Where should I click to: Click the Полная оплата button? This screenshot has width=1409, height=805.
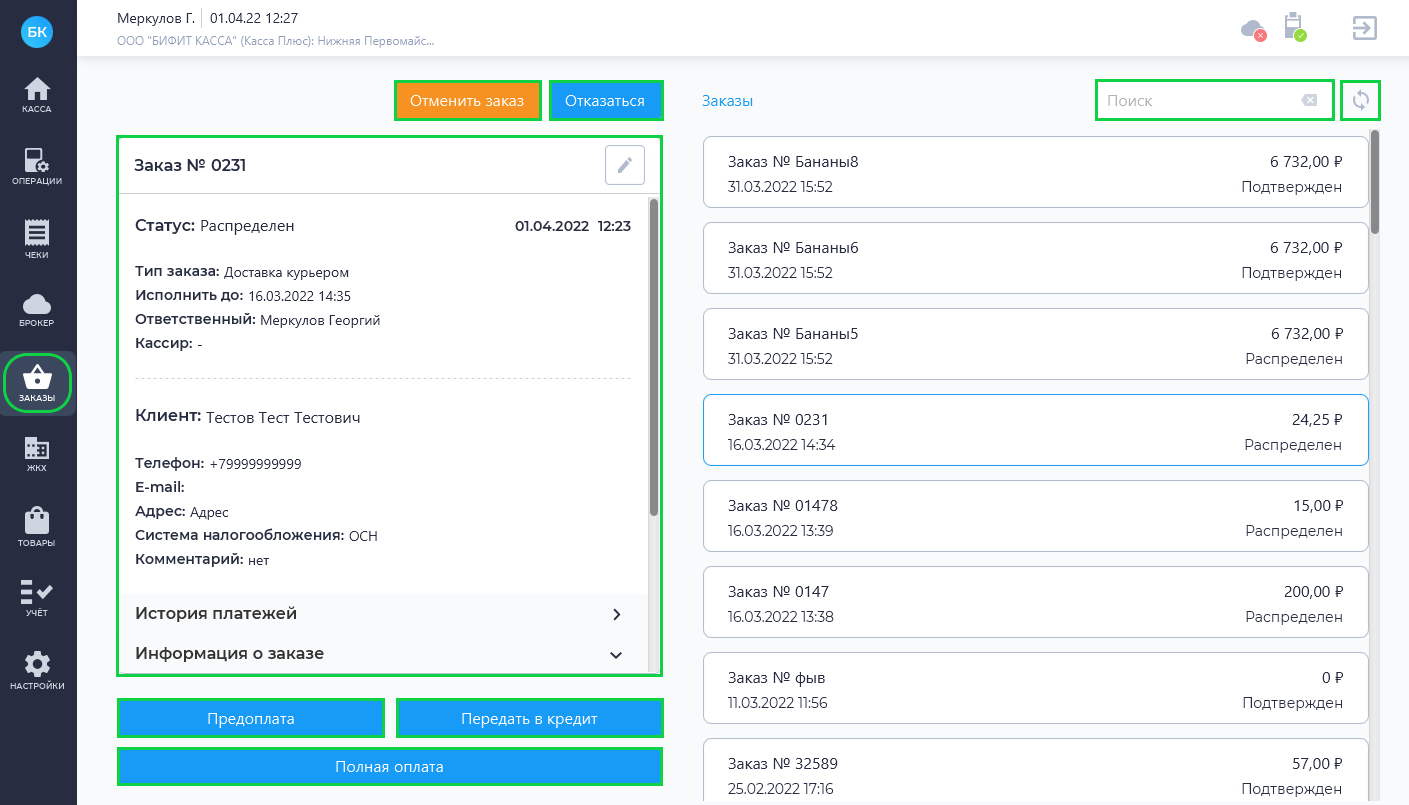390,767
